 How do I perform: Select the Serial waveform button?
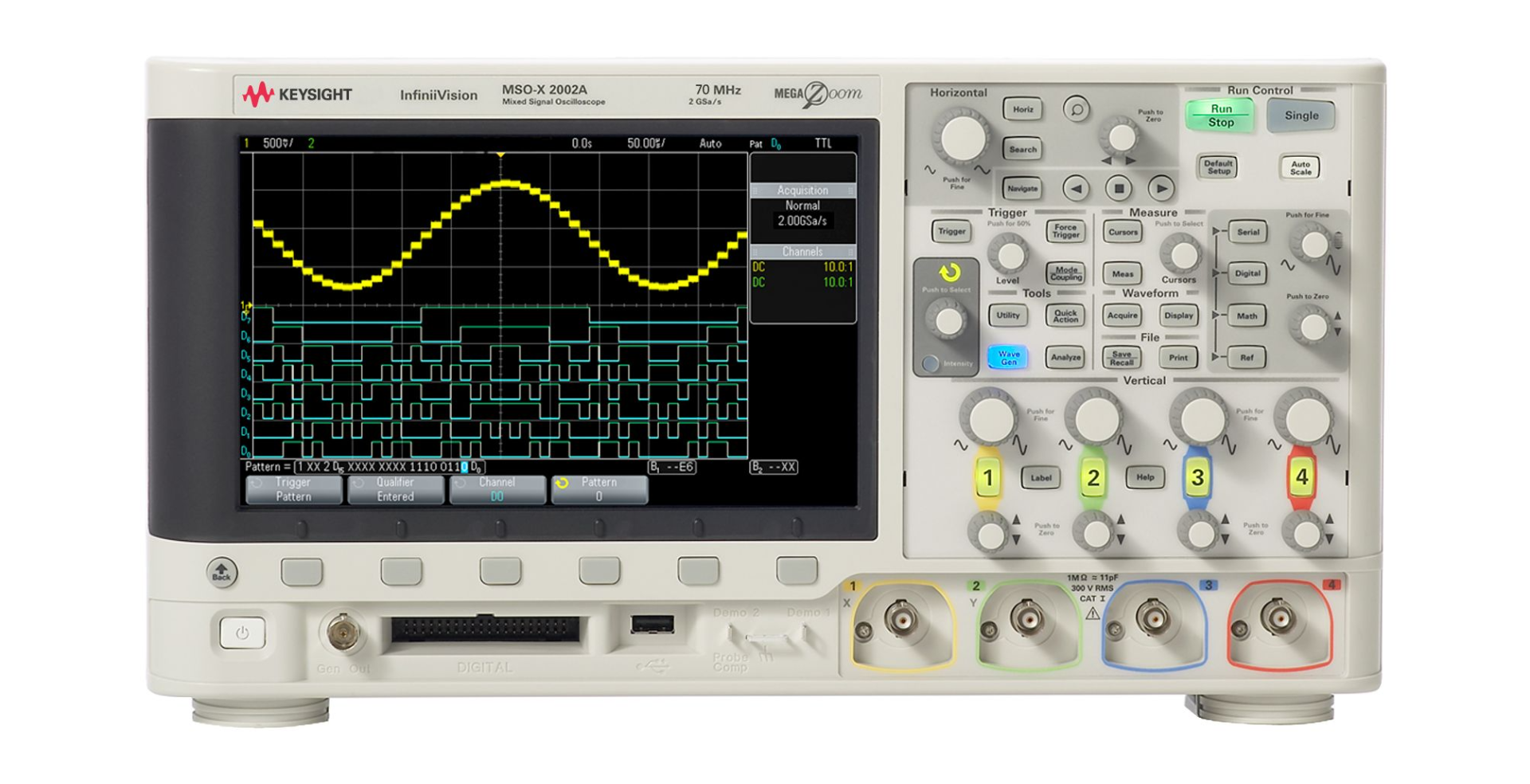tap(1246, 233)
